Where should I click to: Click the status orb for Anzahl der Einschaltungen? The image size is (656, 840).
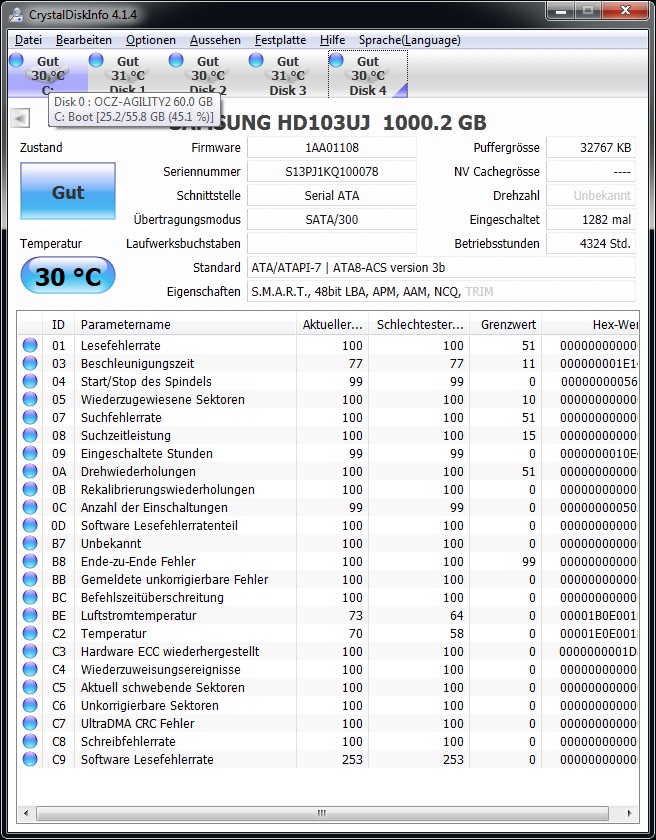30,507
